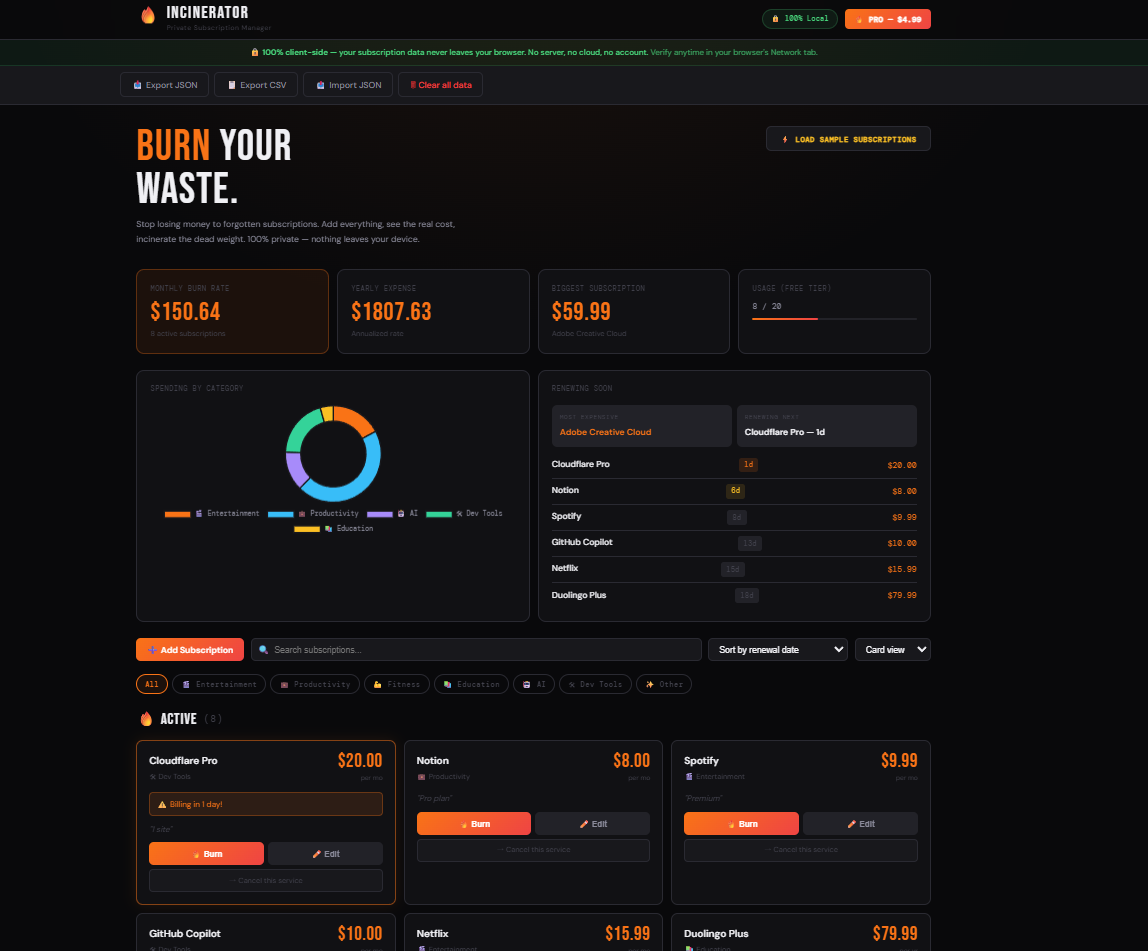Click Cancel this service on Spotify card

coord(801,850)
